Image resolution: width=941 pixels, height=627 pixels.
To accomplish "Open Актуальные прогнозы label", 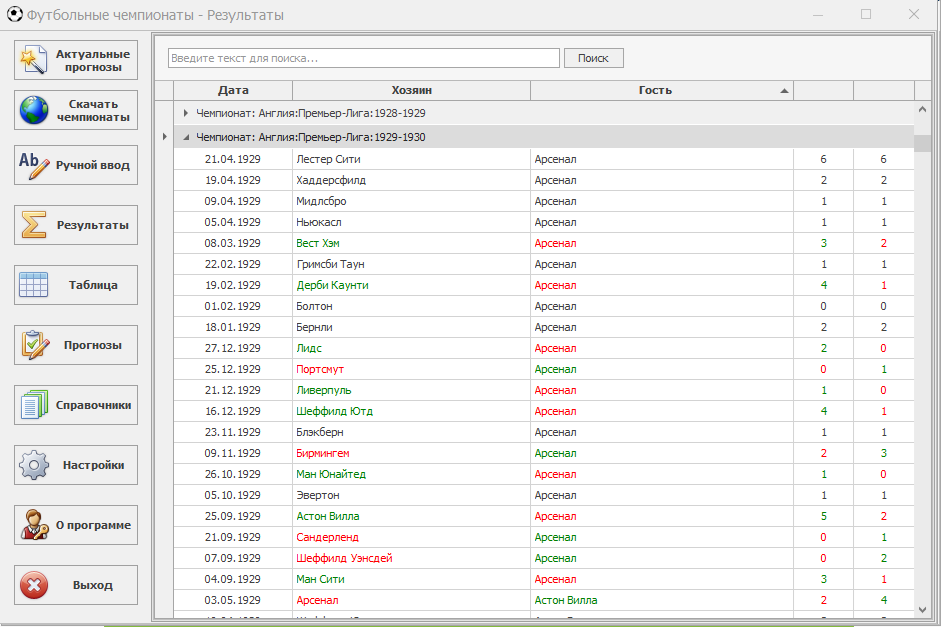I will (93, 60).
